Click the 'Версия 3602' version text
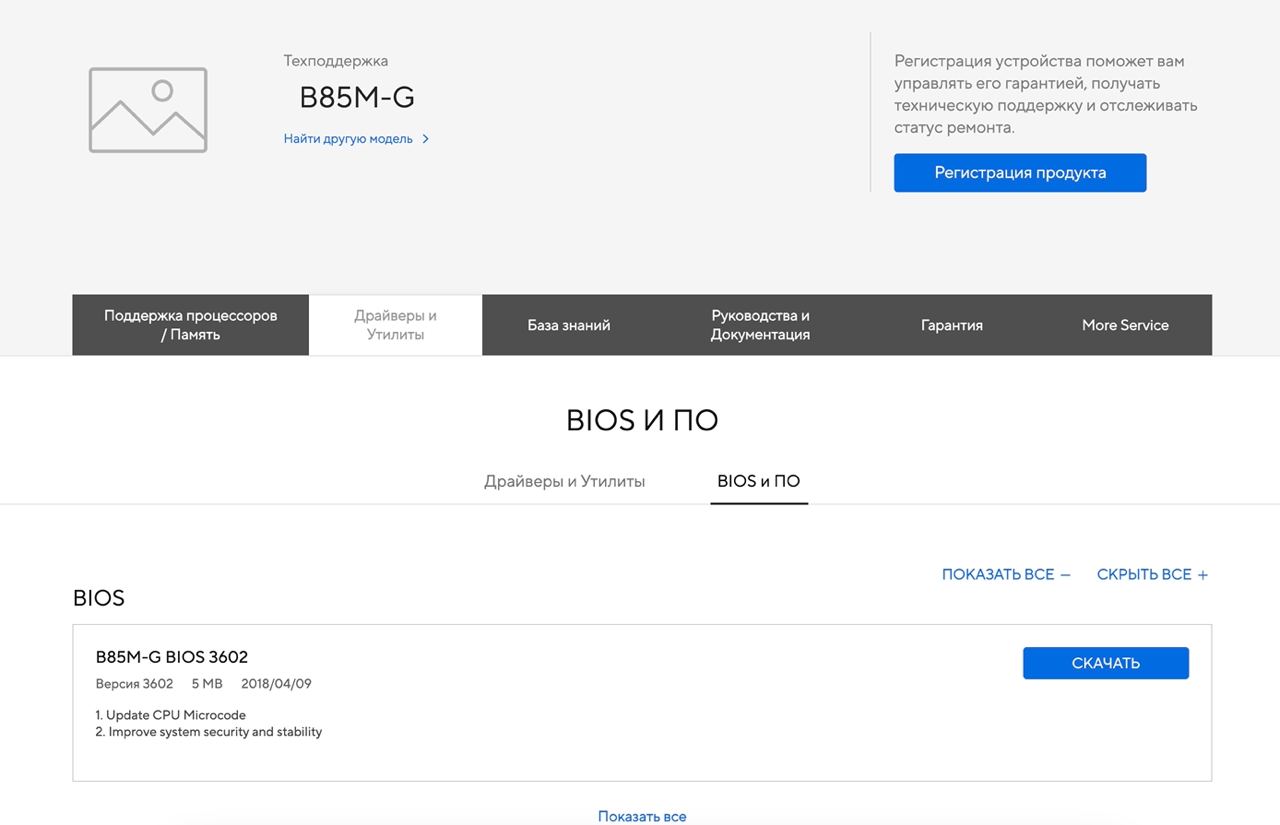The width and height of the screenshot is (1280, 825). click(x=134, y=684)
